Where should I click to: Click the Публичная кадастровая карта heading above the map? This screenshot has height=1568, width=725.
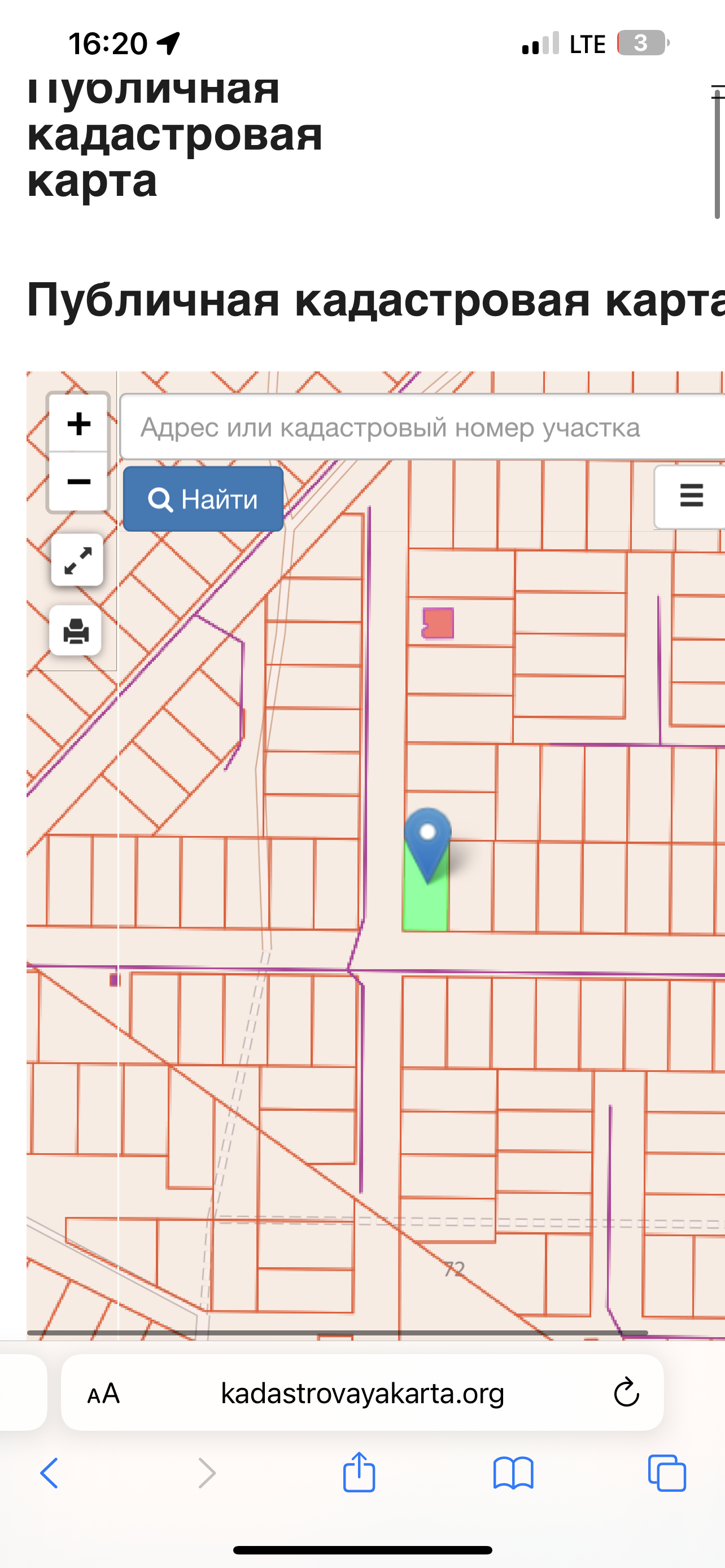coord(375,300)
